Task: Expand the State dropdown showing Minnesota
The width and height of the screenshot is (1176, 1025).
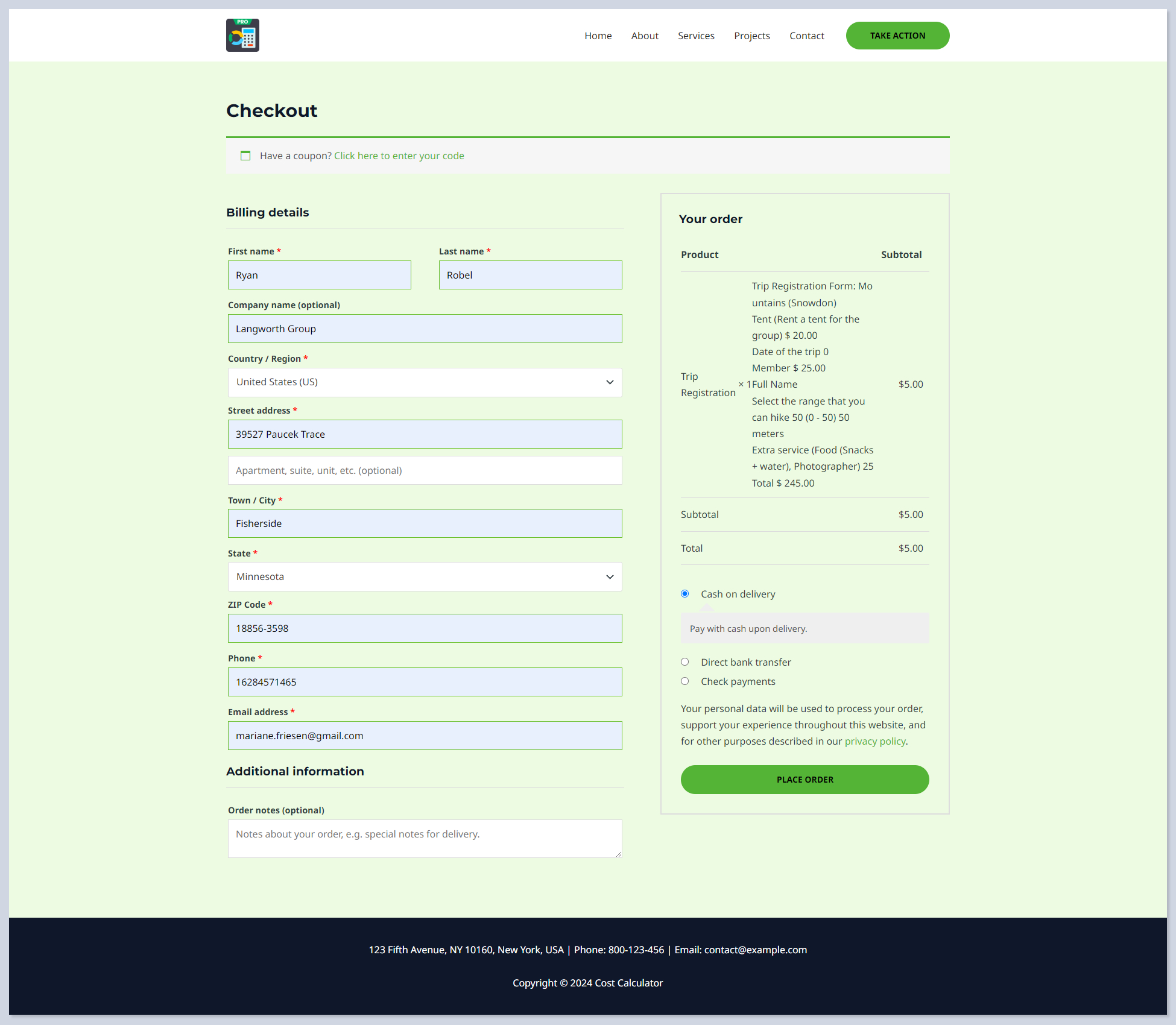Action: tap(425, 577)
